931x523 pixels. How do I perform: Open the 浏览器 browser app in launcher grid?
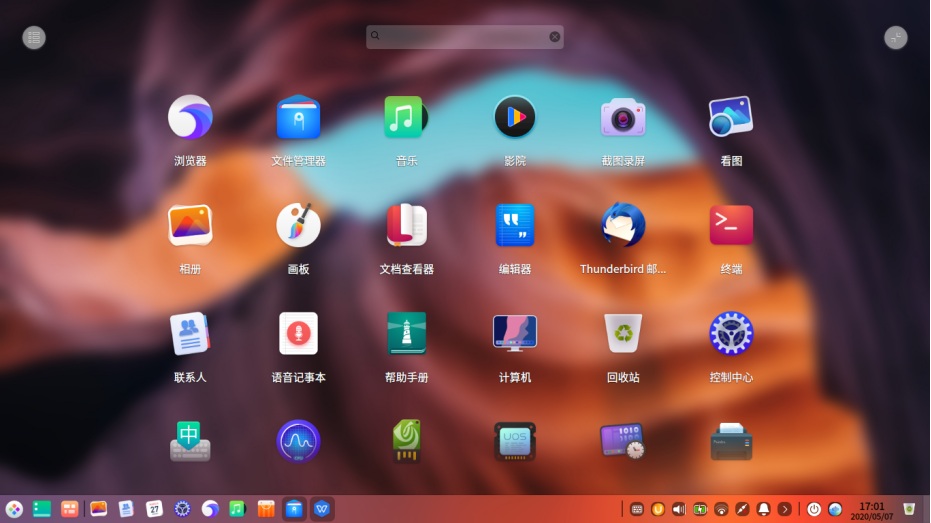[x=190, y=117]
